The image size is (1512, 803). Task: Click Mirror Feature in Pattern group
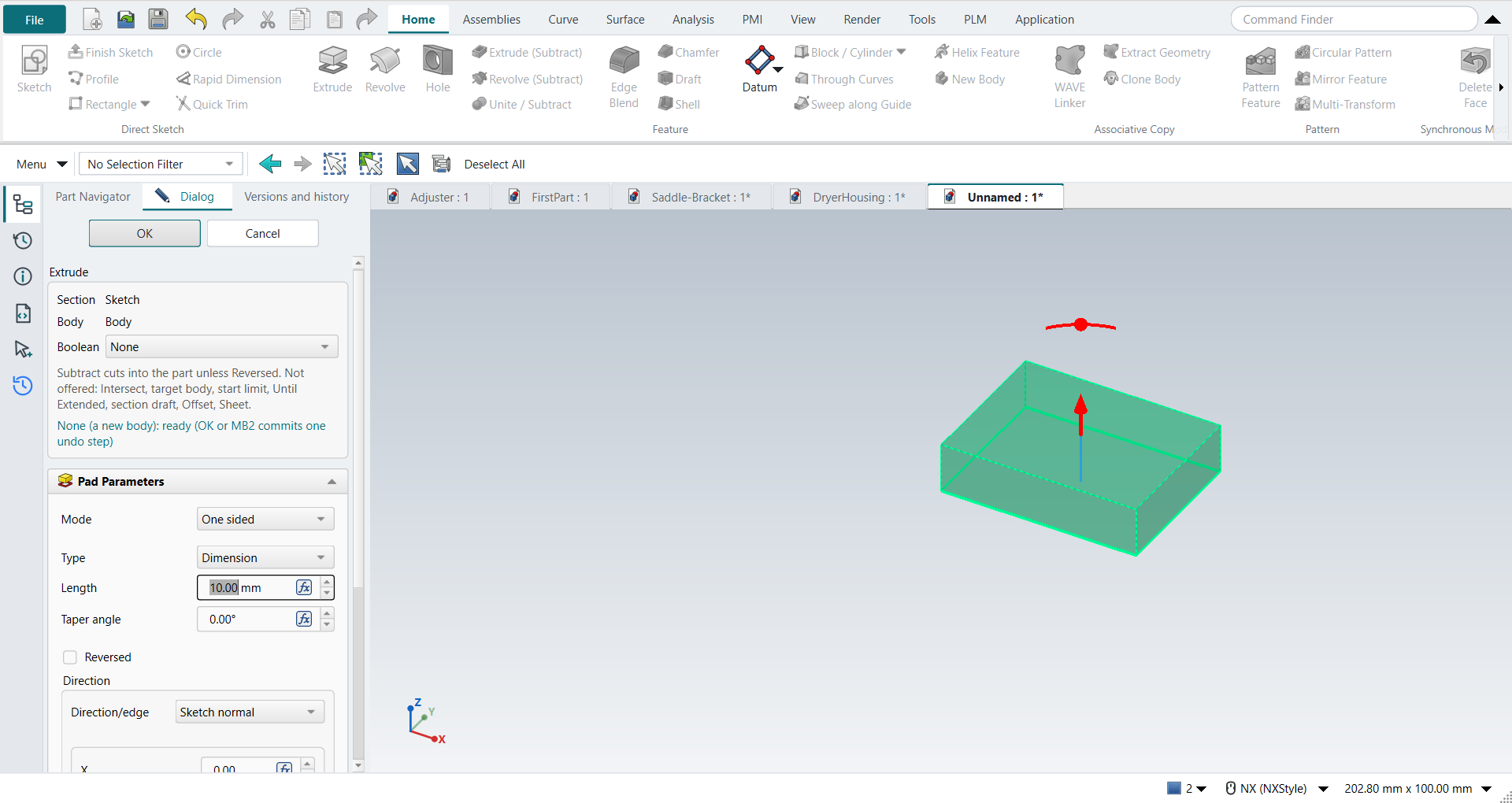tap(1341, 79)
